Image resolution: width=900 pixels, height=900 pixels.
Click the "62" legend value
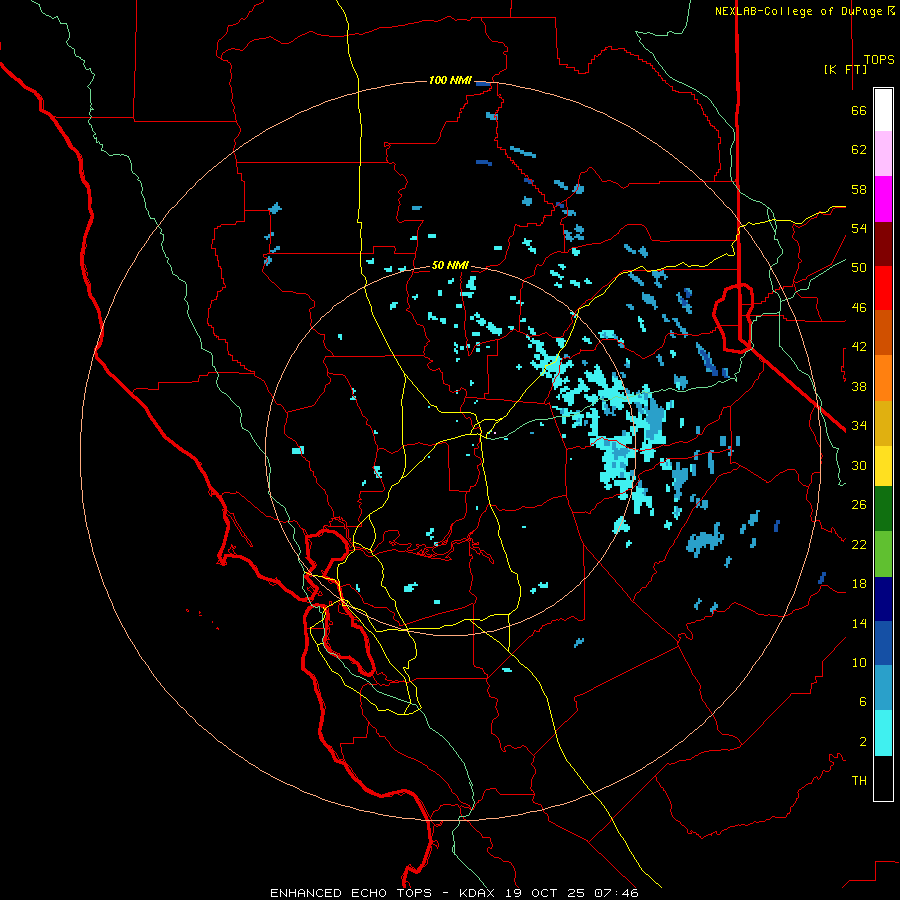859,150
